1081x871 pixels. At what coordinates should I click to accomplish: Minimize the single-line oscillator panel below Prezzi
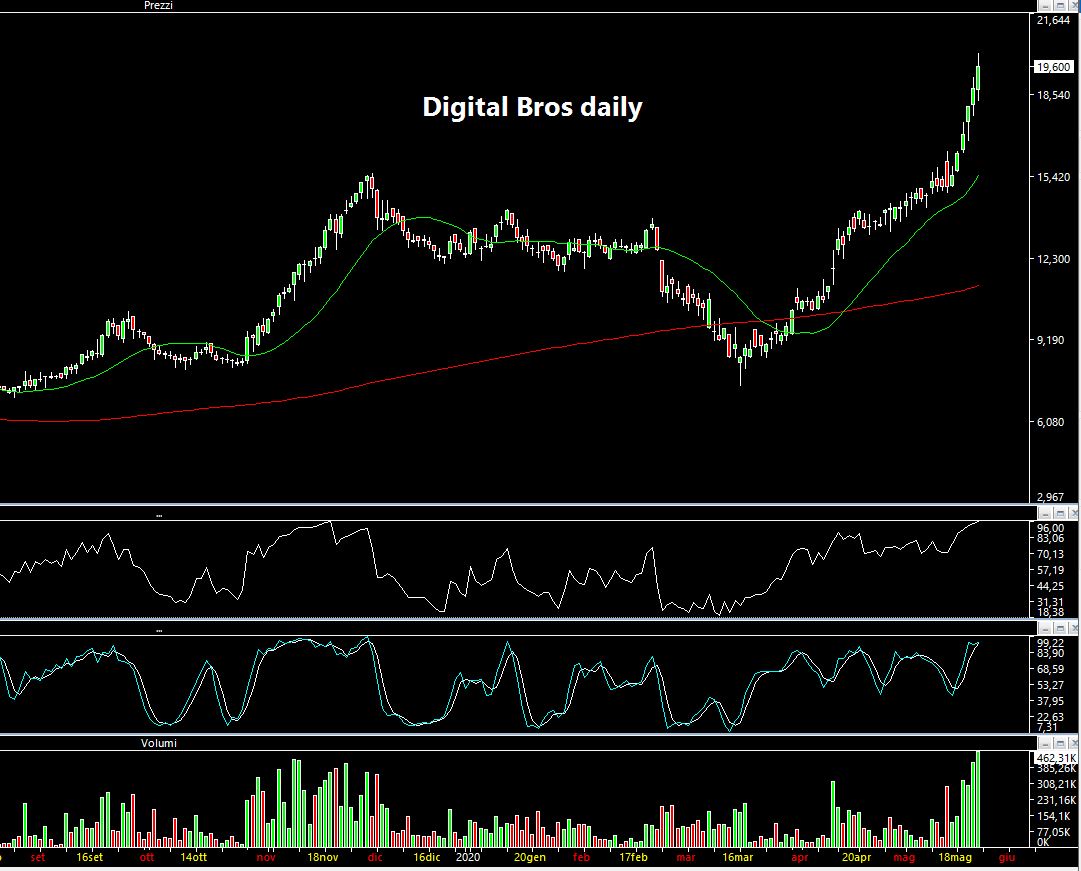(x=1047, y=514)
